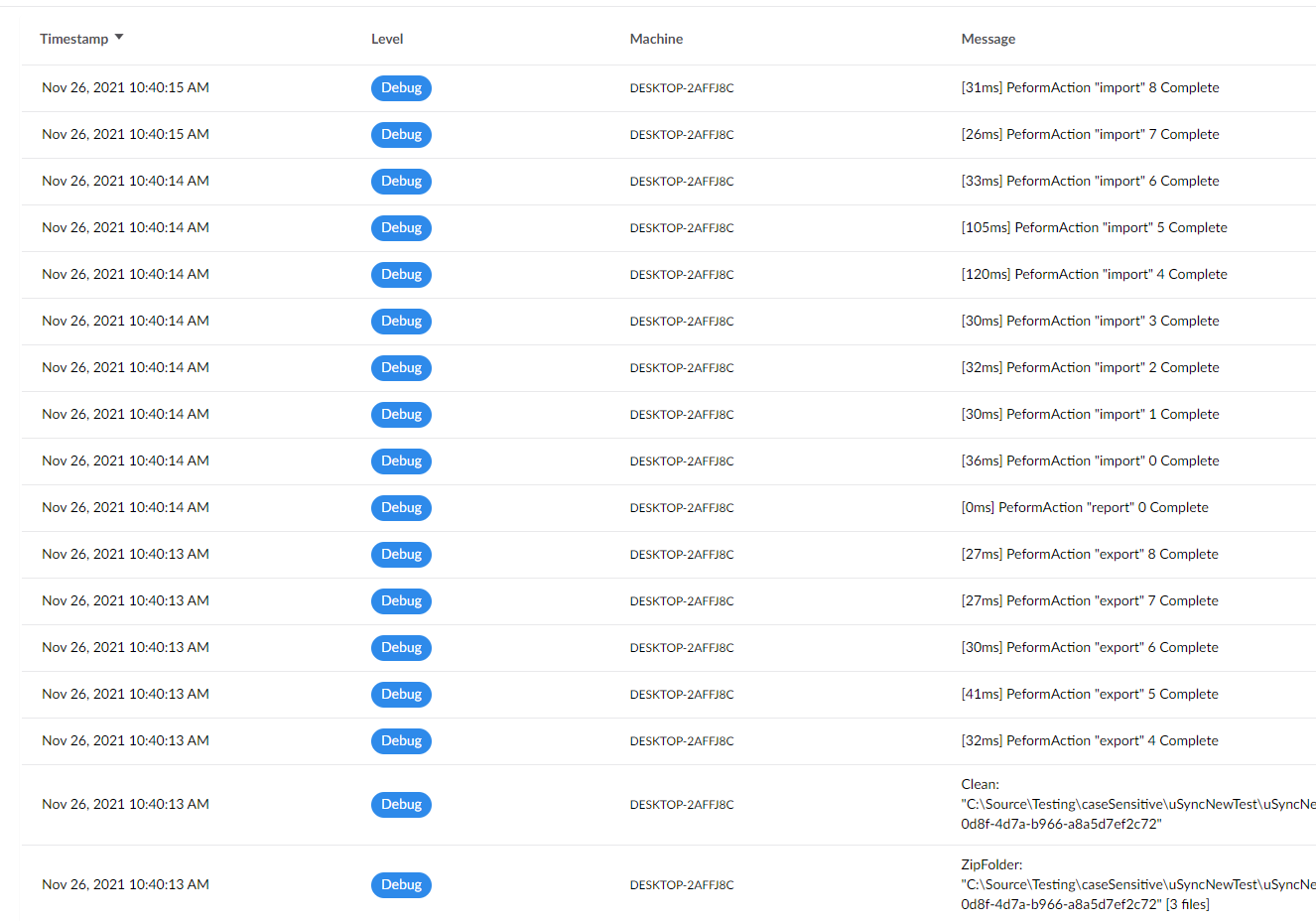Select Debug badge in "report" 0 Complete row
The width and height of the screenshot is (1316, 921).
[x=401, y=508]
